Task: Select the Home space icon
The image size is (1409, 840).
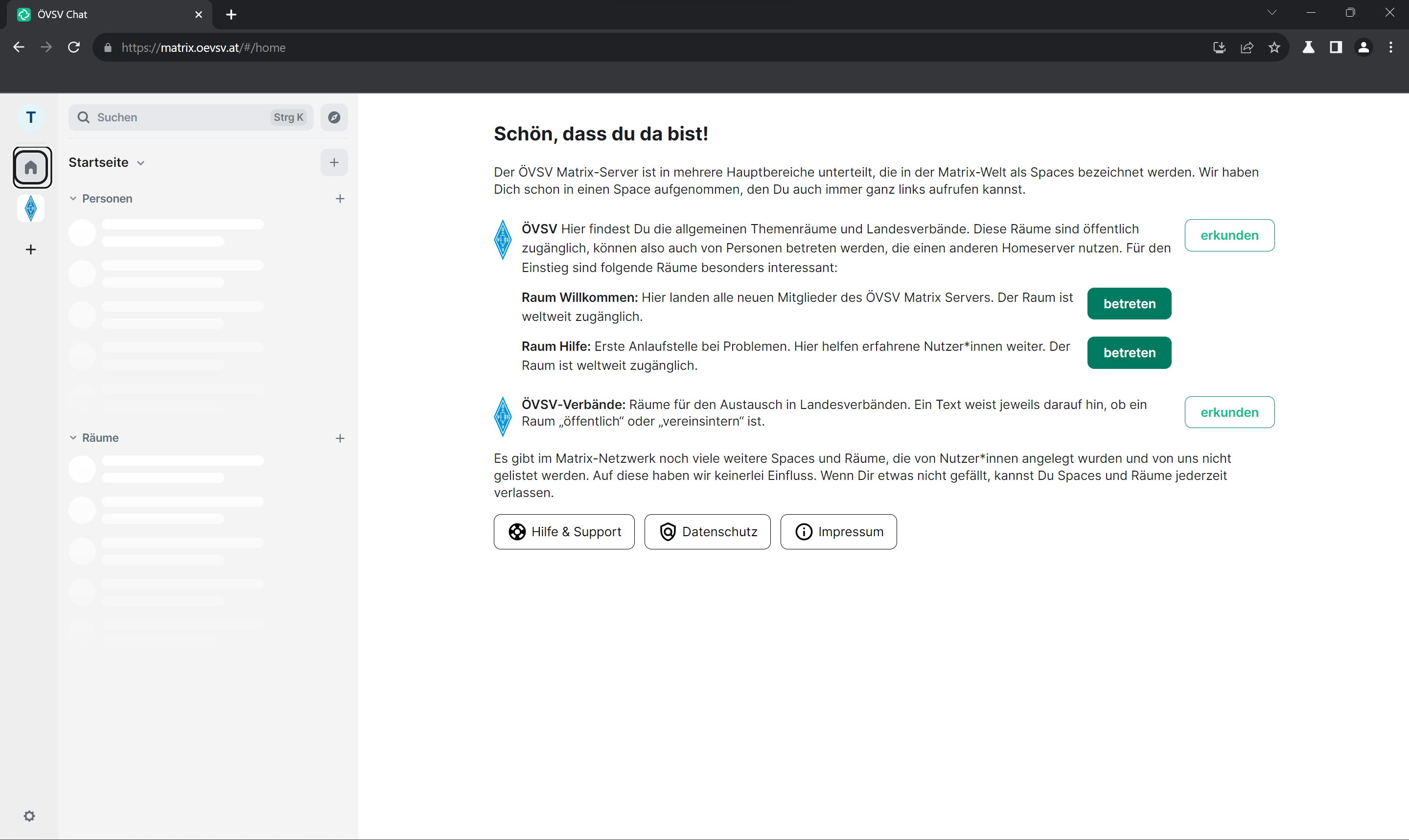Action: coord(32,167)
